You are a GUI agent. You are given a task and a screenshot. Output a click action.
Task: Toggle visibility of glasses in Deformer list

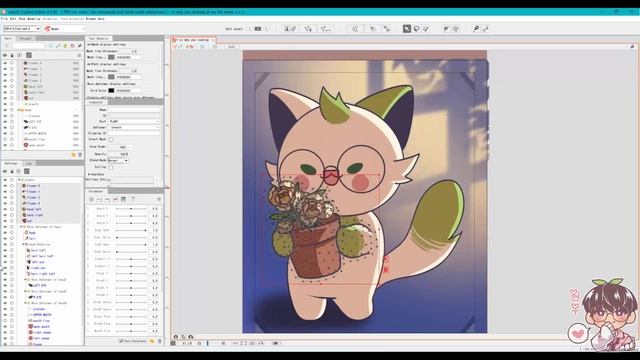pyautogui.click(x=5, y=309)
